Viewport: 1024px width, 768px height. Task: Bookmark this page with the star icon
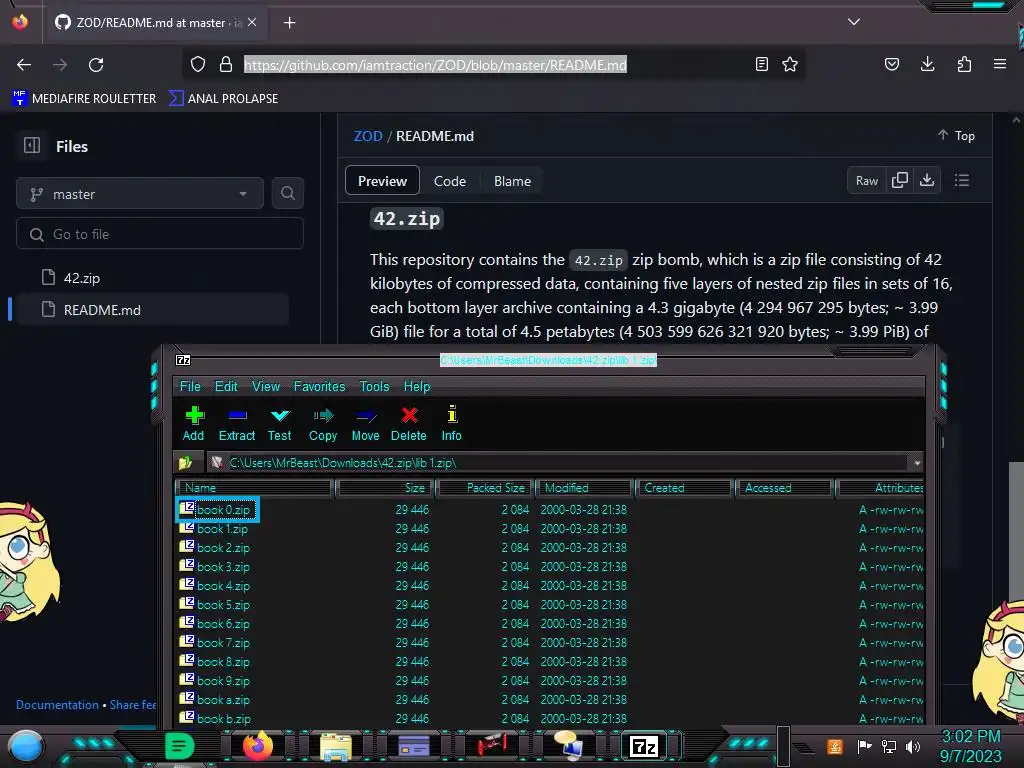[x=790, y=64]
